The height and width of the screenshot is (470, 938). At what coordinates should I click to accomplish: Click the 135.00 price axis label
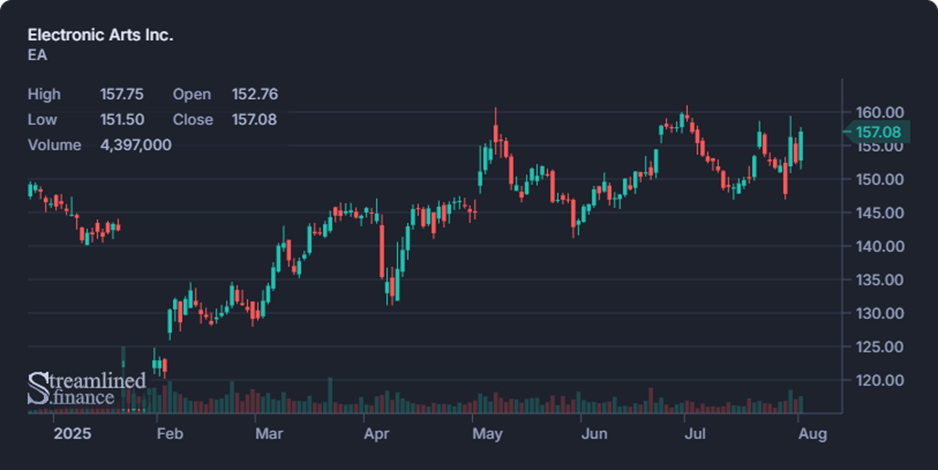pyautogui.click(x=879, y=280)
